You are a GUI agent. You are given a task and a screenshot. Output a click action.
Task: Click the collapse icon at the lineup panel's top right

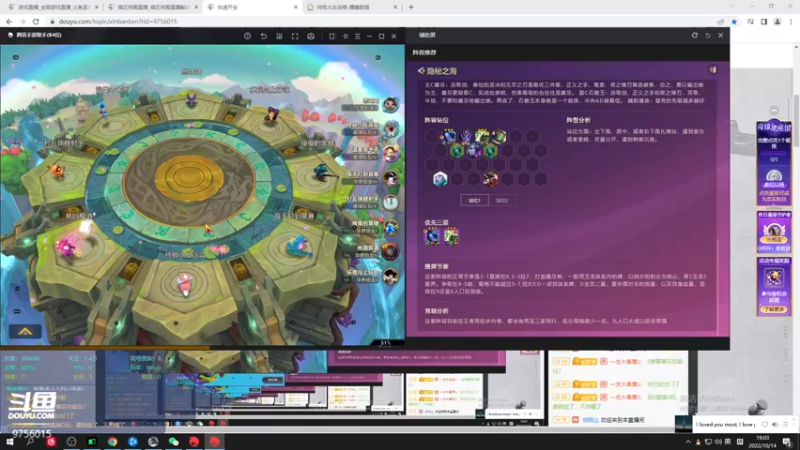tap(713, 70)
